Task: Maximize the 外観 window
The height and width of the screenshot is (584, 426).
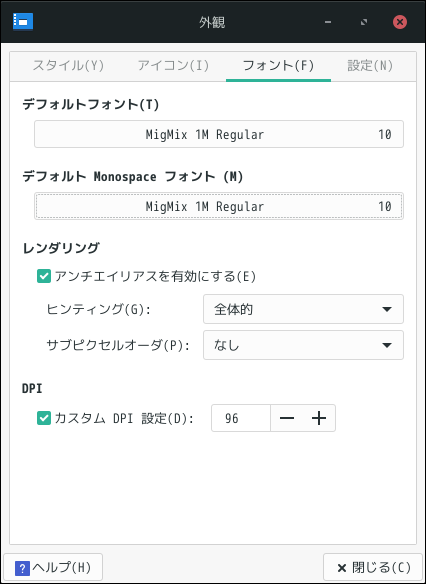Action: pos(364,22)
